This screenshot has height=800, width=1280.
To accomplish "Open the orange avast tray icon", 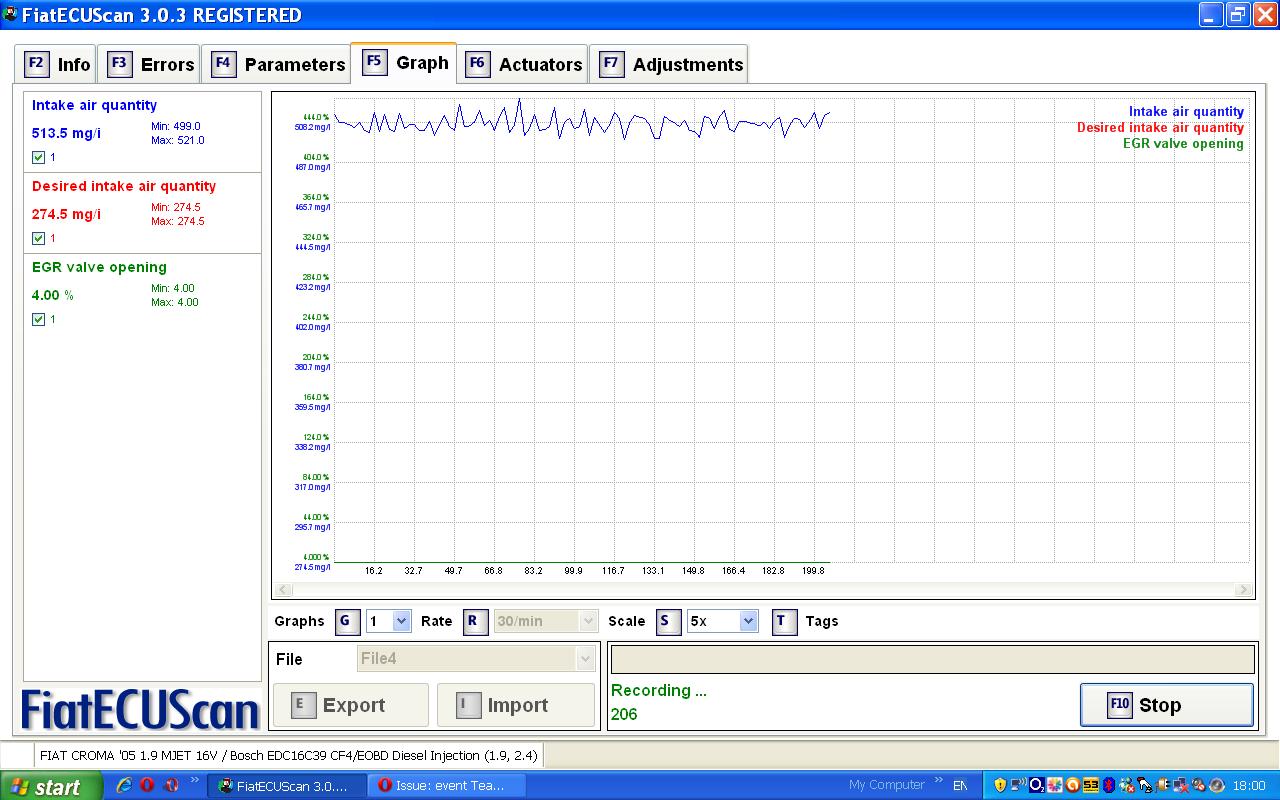I will click(1073, 785).
